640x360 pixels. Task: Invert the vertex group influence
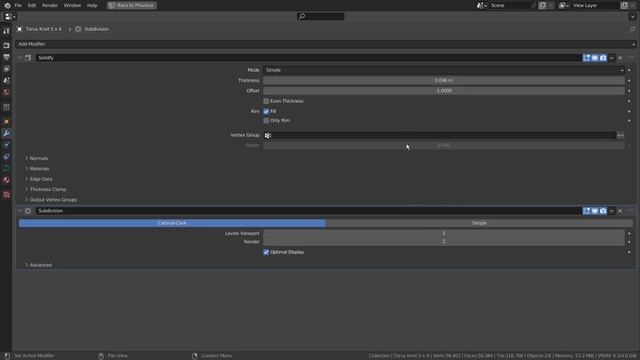[x=620, y=135]
